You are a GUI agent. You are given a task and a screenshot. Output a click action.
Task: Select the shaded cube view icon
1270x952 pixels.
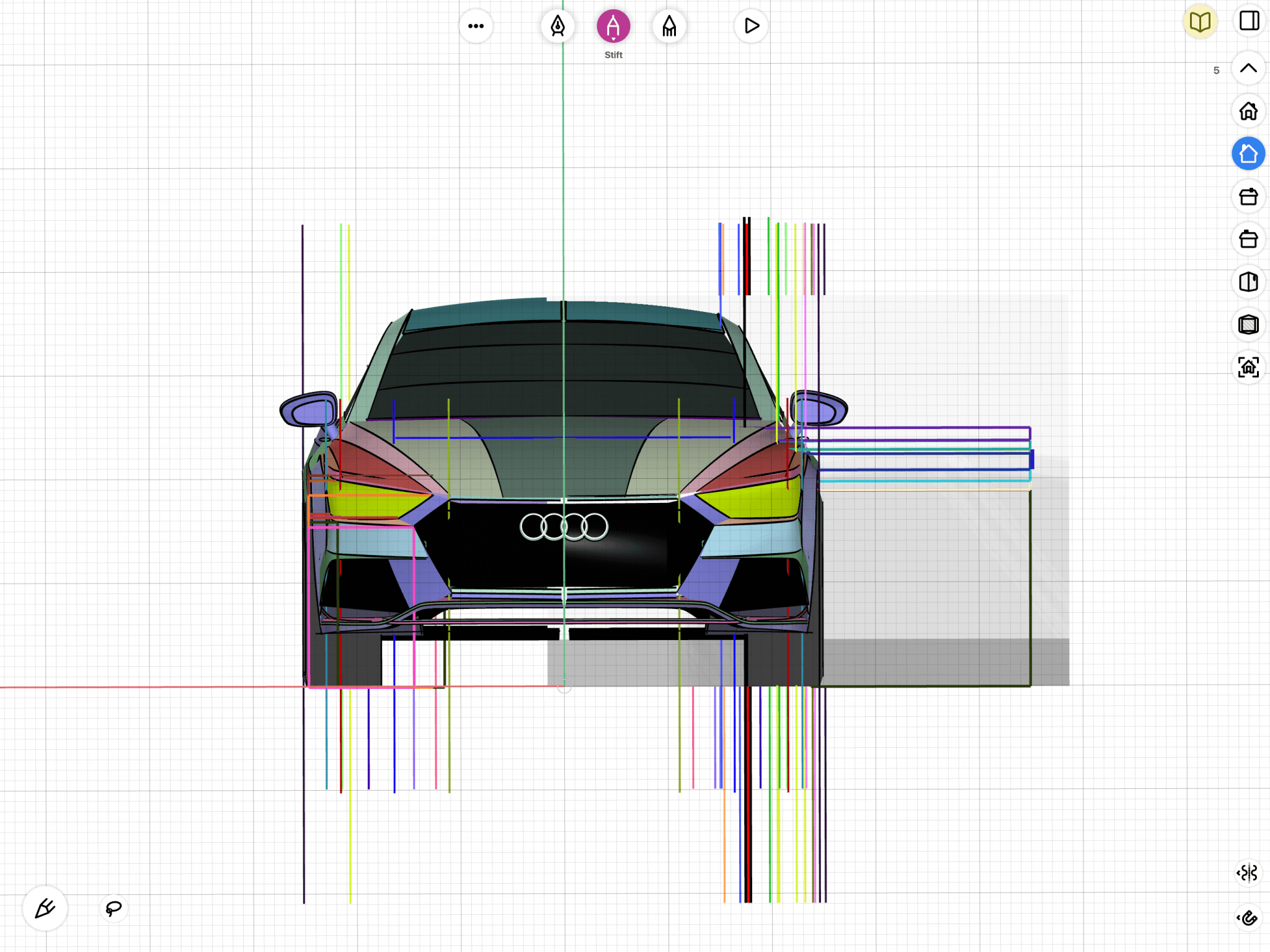(x=1248, y=324)
